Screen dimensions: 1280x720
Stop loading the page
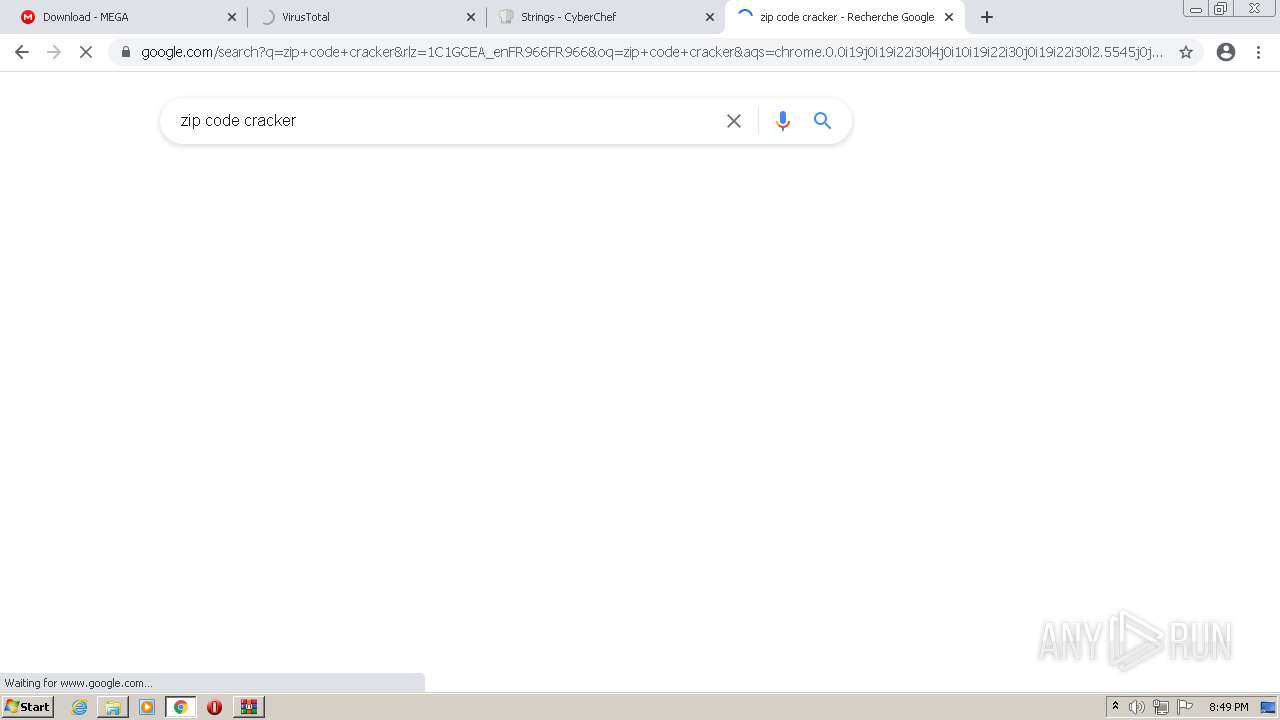[x=86, y=52]
